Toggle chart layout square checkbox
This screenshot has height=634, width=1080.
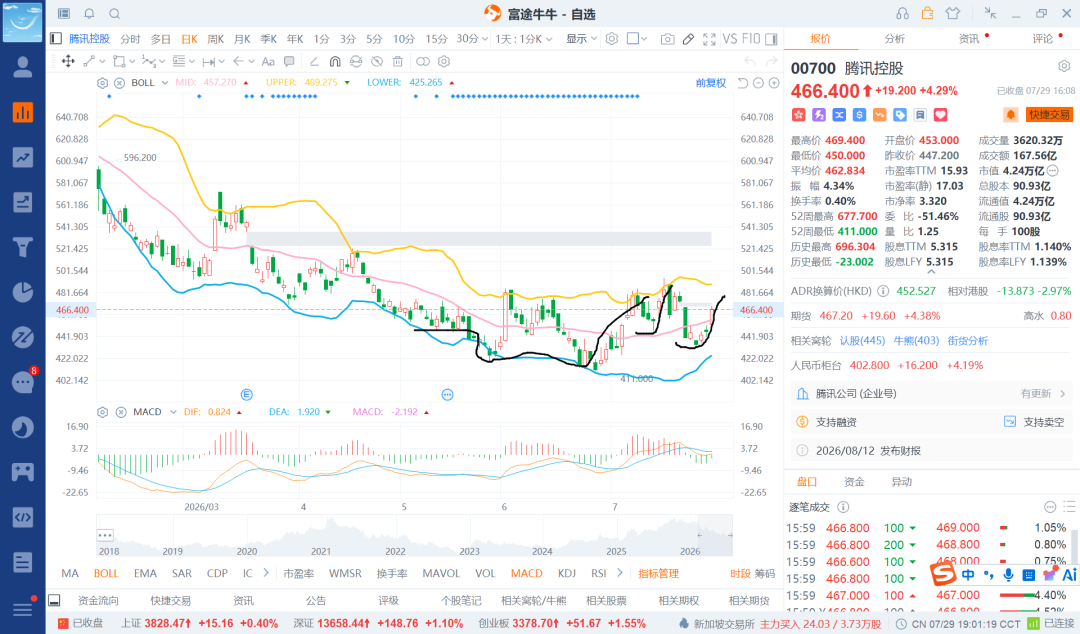click(x=632, y=39)
